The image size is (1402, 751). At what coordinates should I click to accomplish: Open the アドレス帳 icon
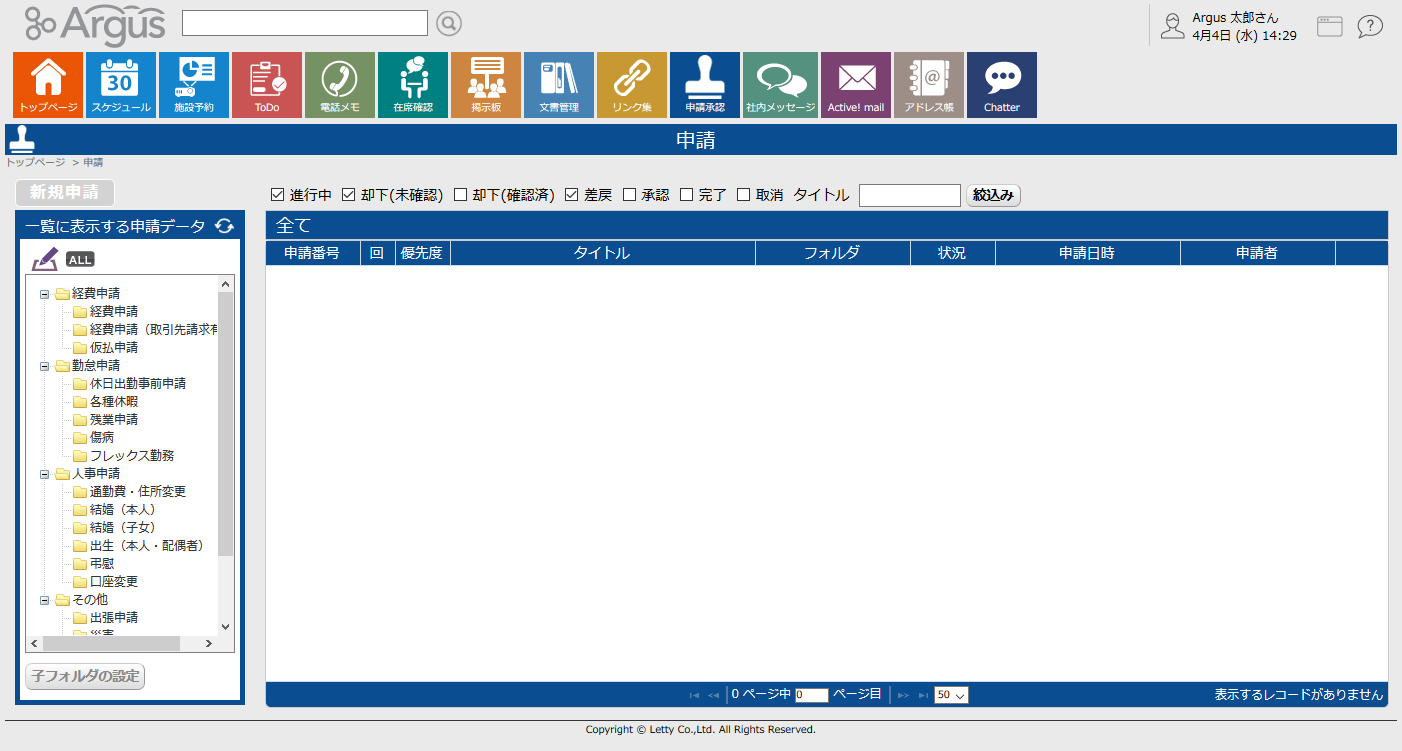point(929,85)
